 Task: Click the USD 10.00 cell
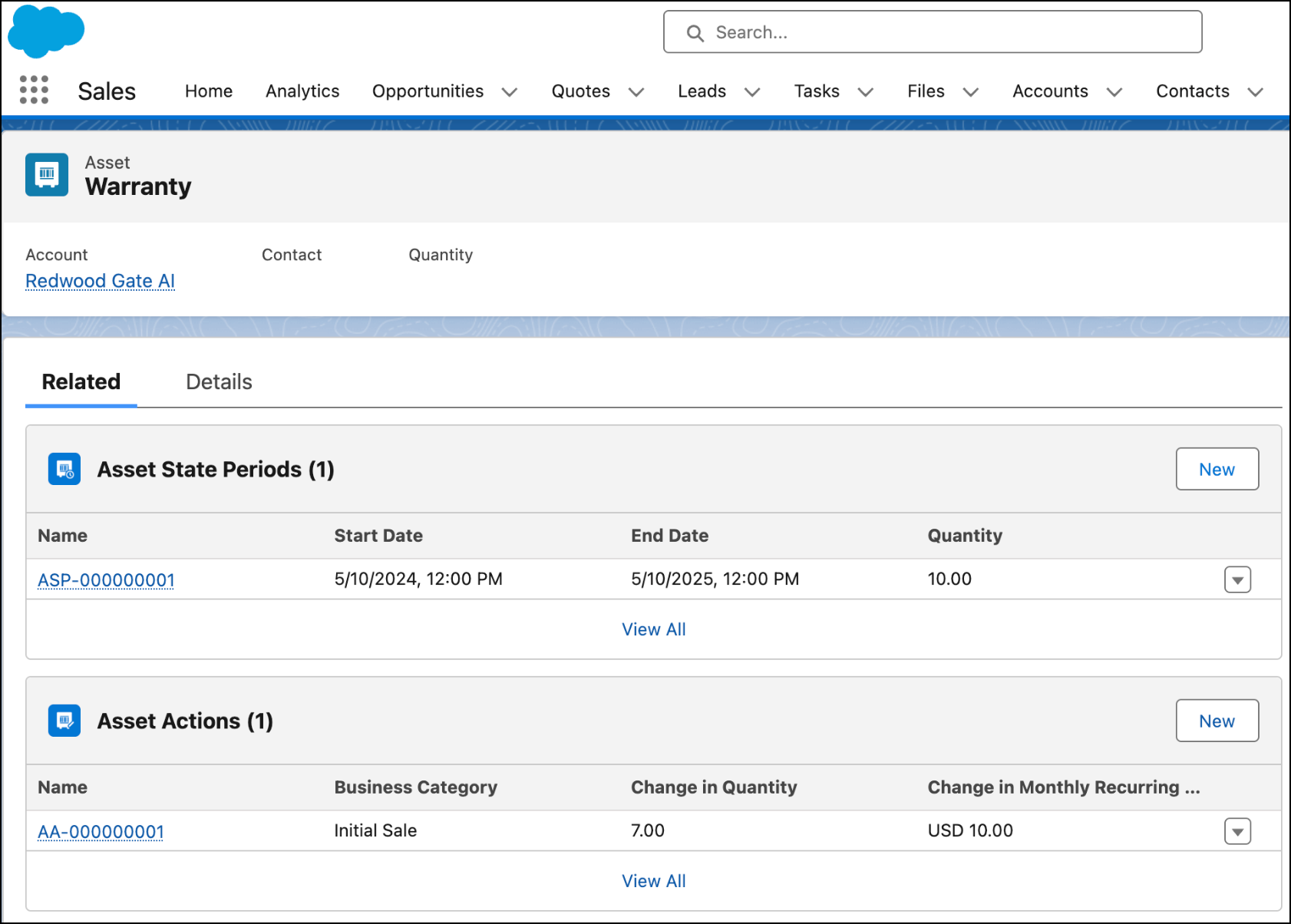click(970, 830)
